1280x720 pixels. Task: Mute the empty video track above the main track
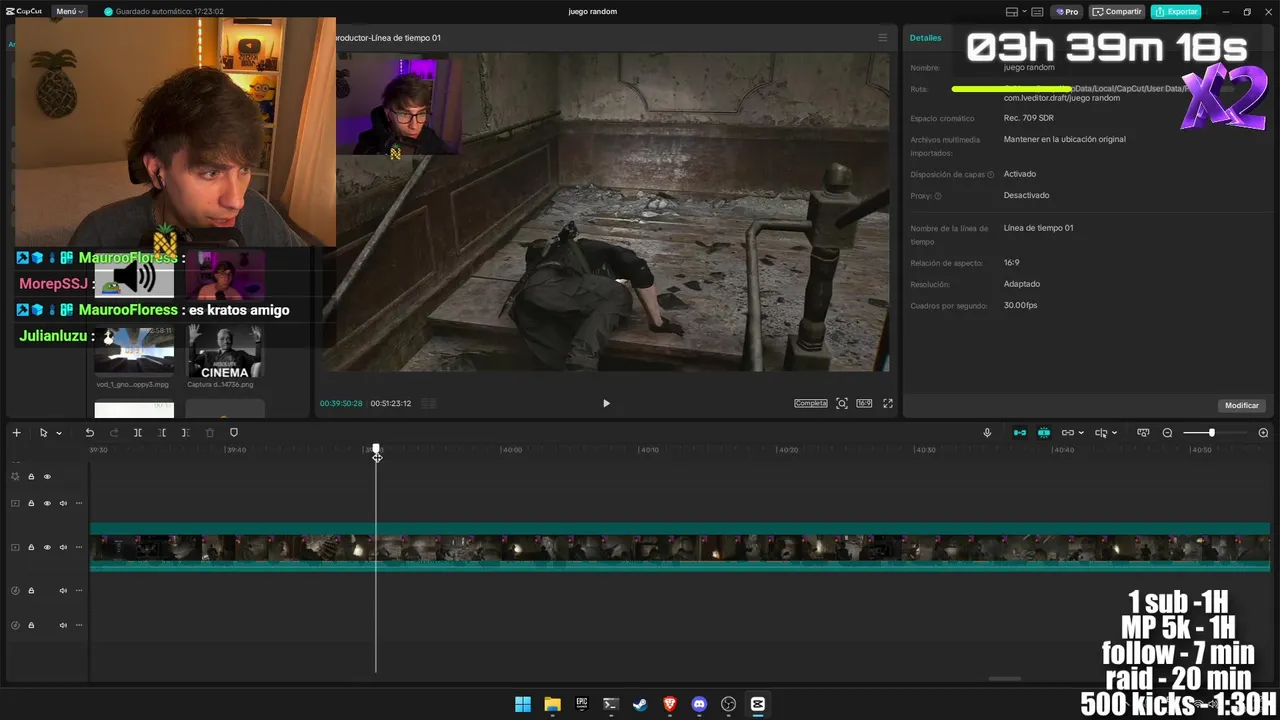pos(63,503)
